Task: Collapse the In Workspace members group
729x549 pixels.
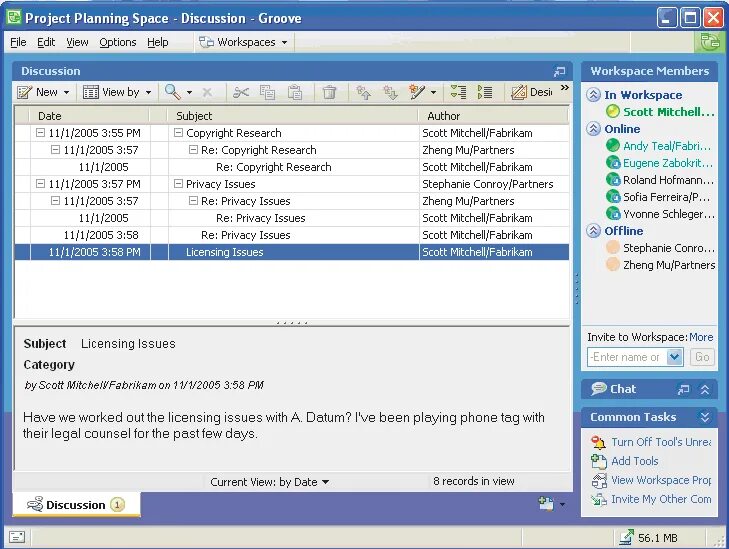Action: click(593, 95)
